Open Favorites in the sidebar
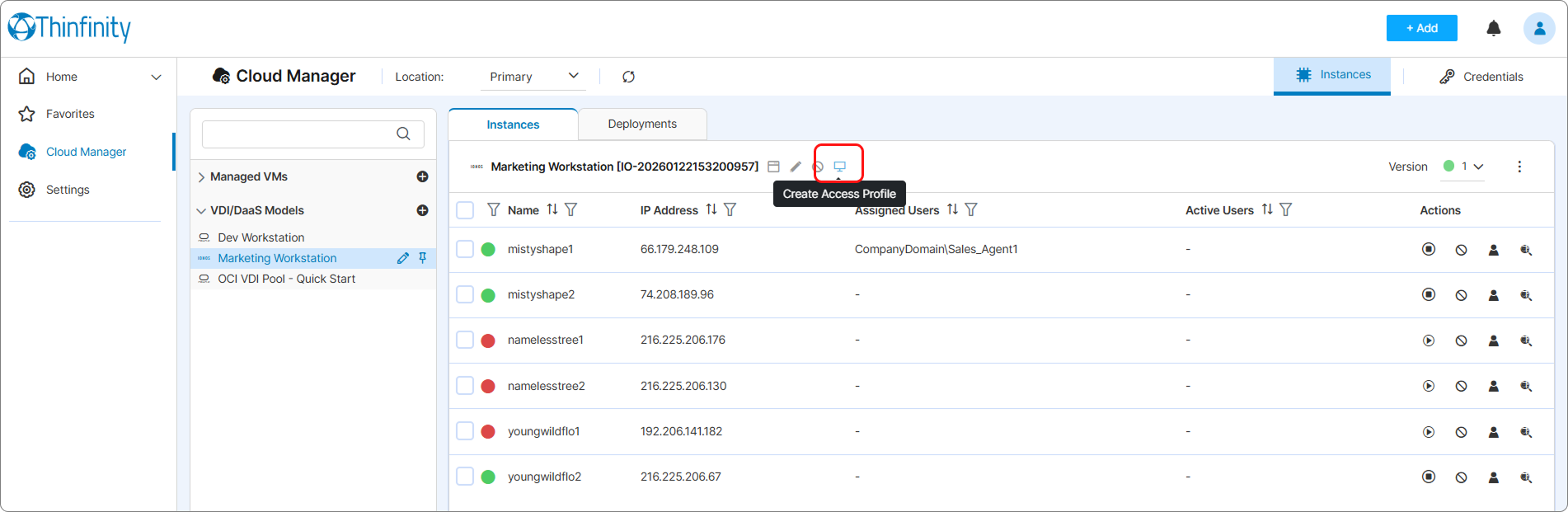 point(70,114)
